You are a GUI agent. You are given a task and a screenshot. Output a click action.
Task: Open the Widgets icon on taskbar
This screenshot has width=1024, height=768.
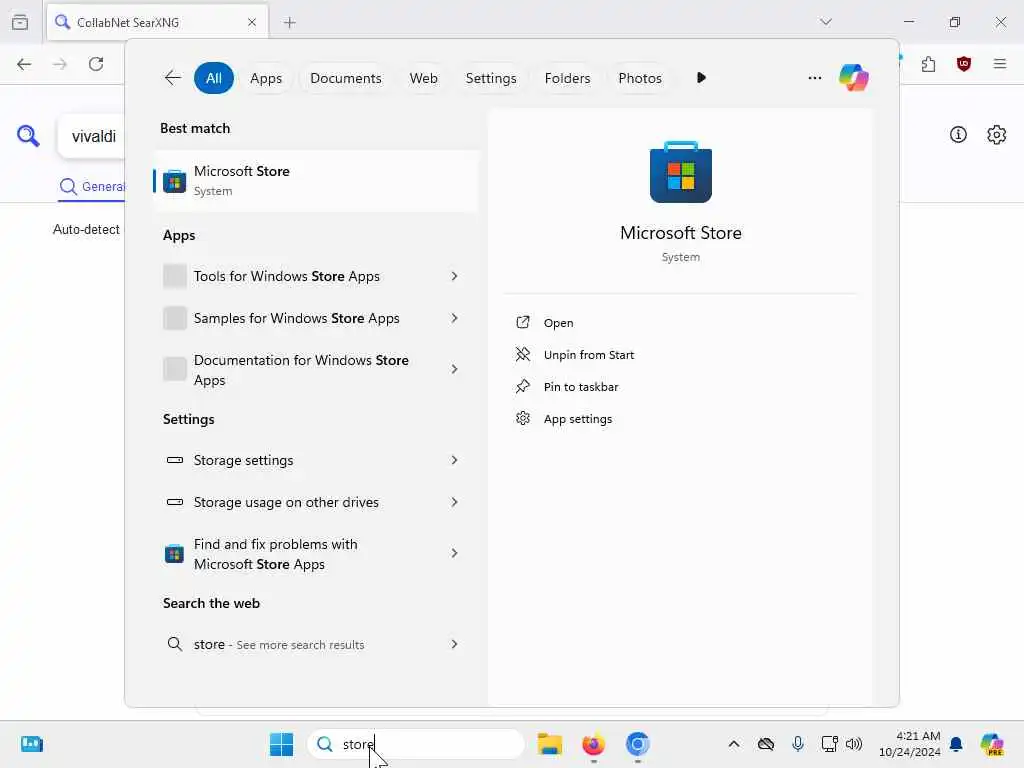click(x=31, y=744)
